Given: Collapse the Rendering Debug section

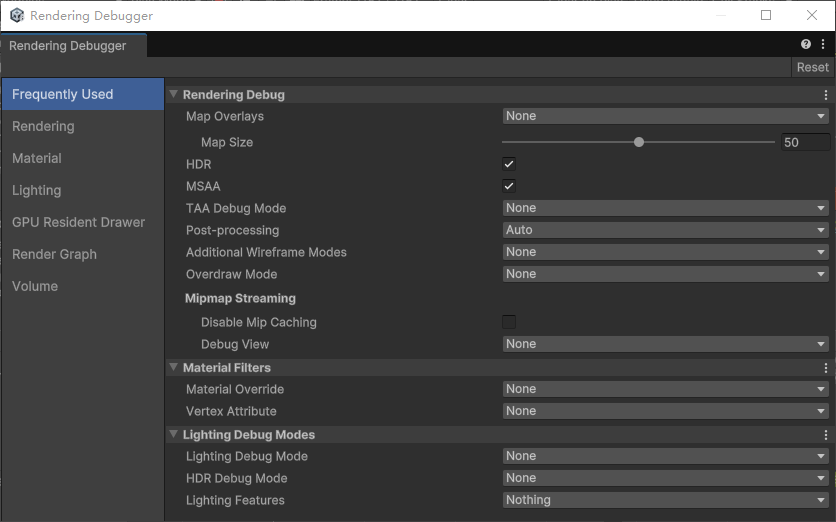Looking at the screenshot, I should click(x=174, y=95).
